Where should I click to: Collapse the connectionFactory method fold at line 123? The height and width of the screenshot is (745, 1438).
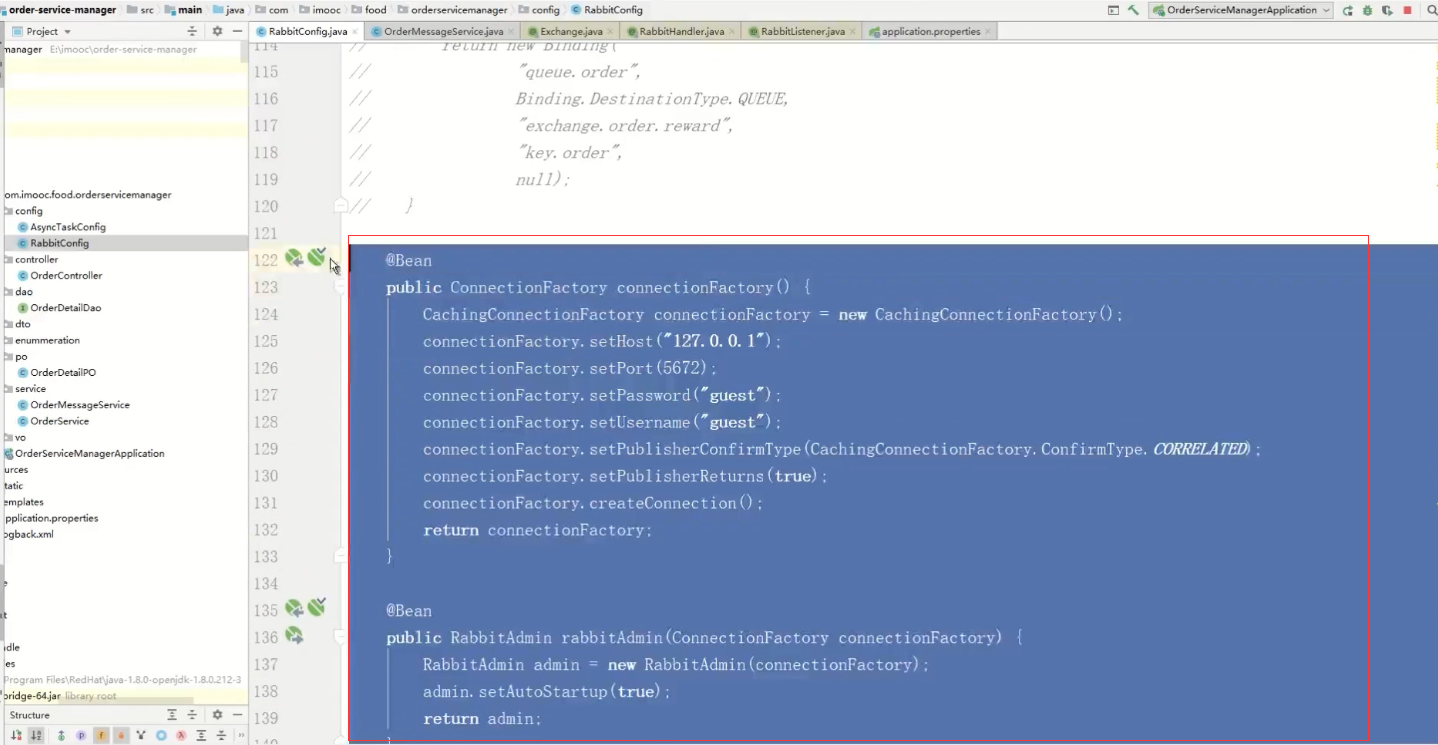click(x=340, y=287)
